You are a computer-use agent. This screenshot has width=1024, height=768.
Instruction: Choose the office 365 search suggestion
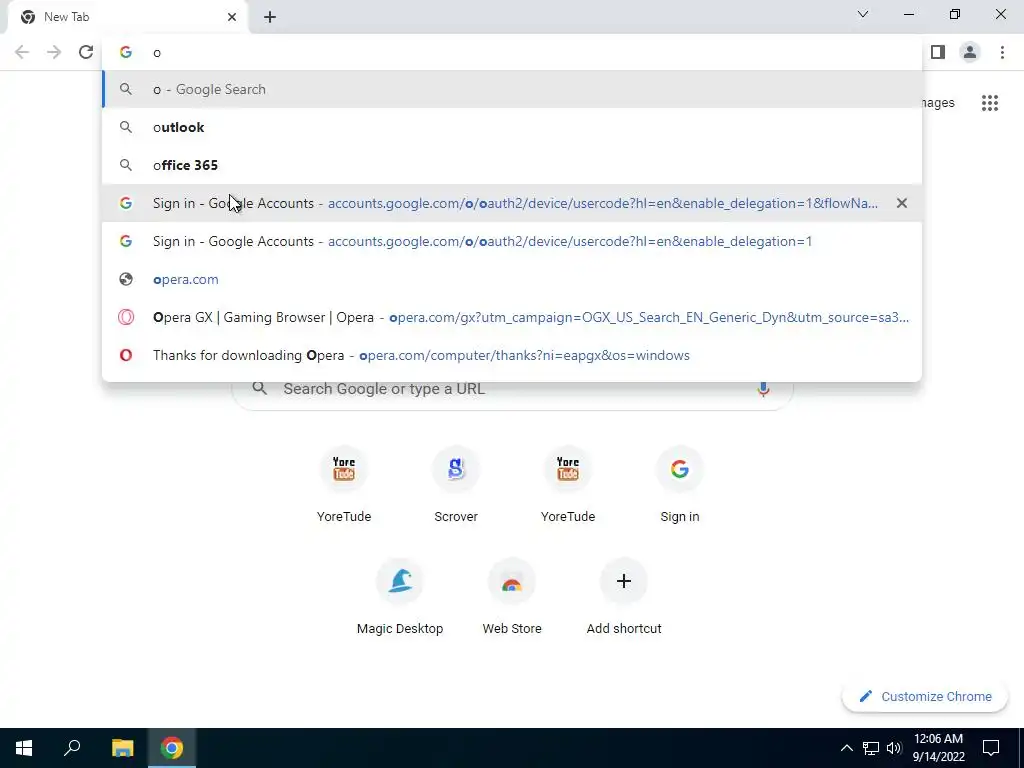click(x=512, y=165)
